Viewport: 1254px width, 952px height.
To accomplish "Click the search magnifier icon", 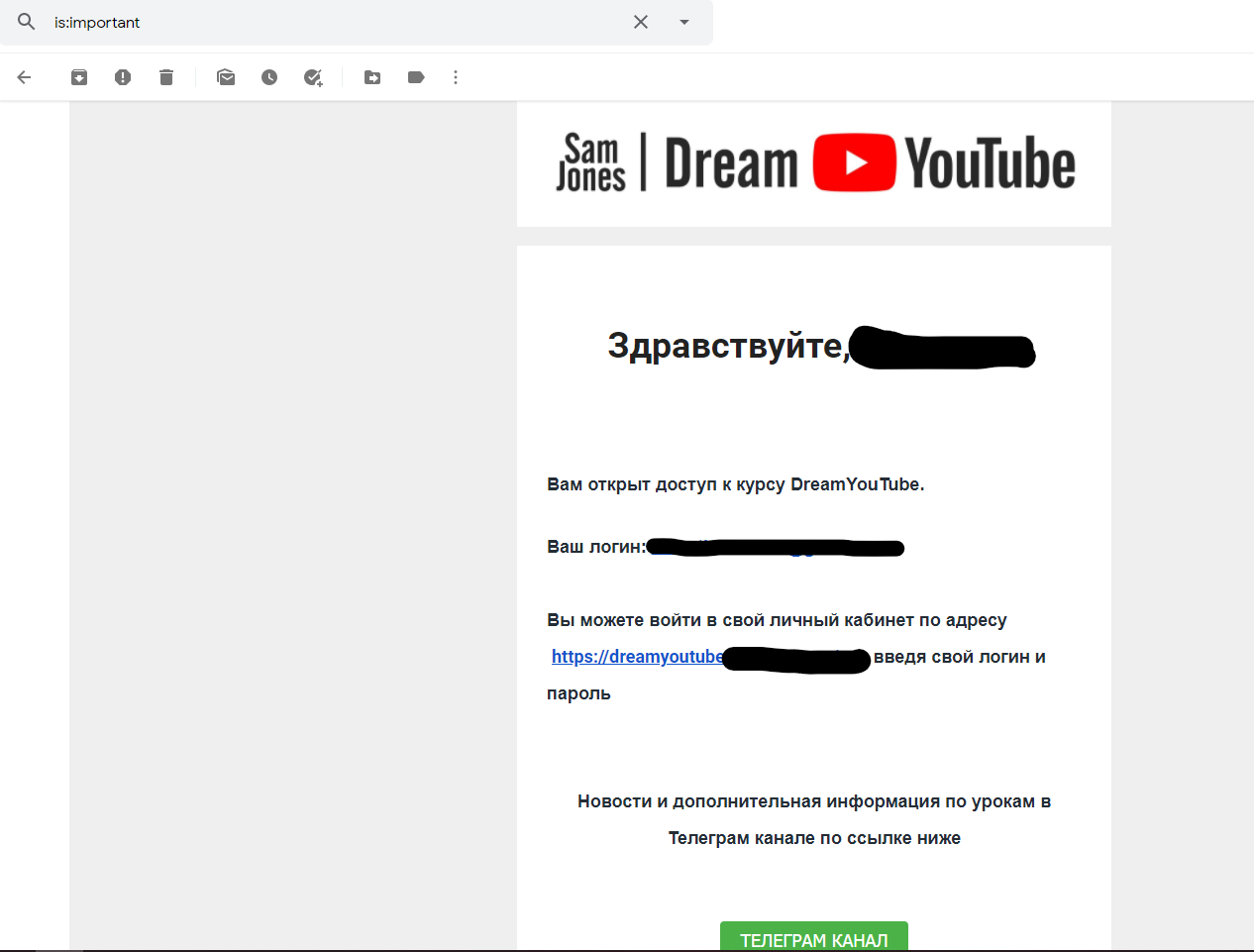I will (x=27, y=22).
